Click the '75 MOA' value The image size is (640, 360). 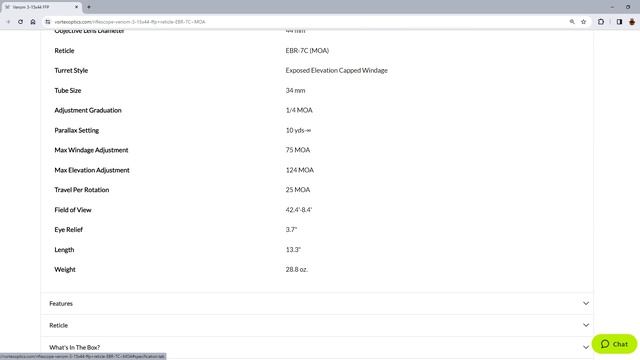298,150
